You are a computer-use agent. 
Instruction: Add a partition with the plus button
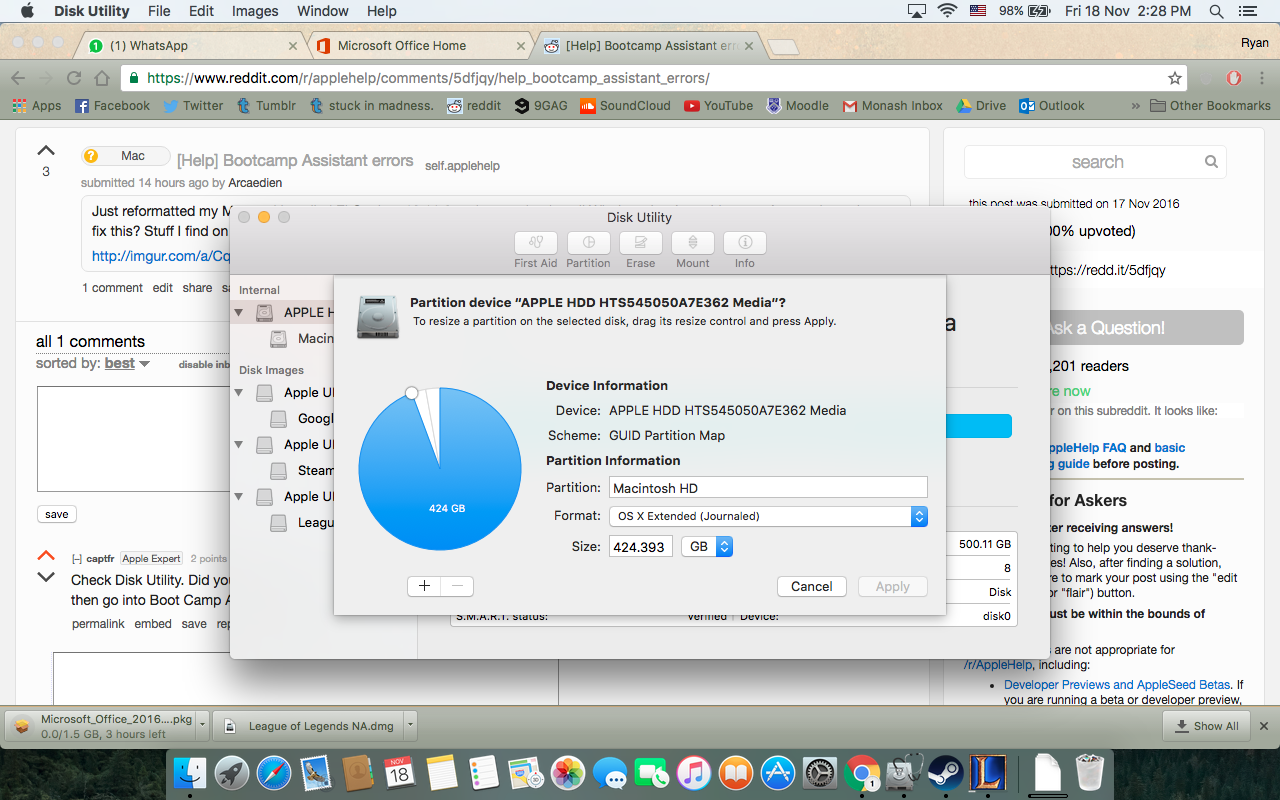424,586
